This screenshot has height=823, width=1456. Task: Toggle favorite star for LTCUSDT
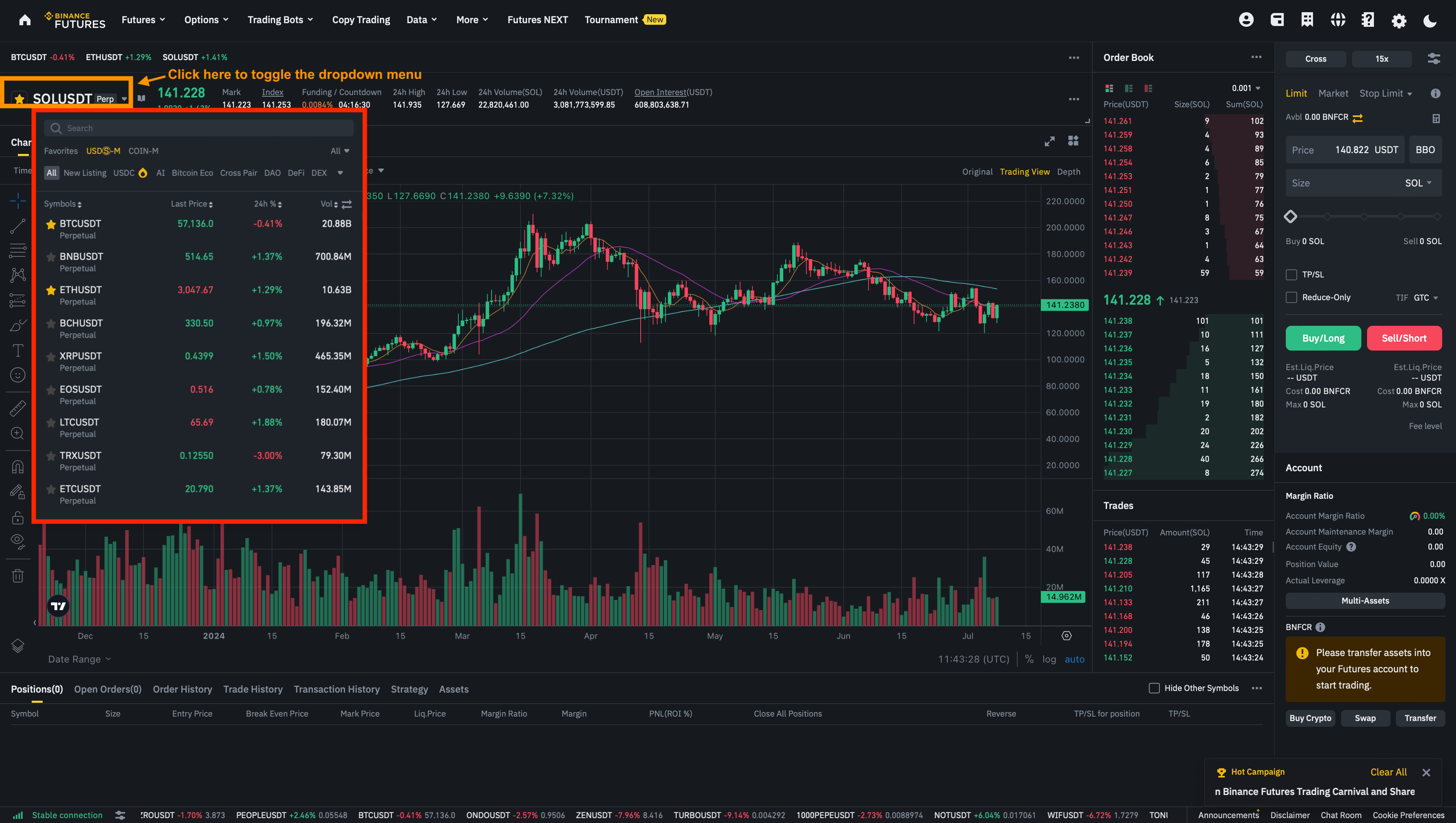click(x=51, y=423)
